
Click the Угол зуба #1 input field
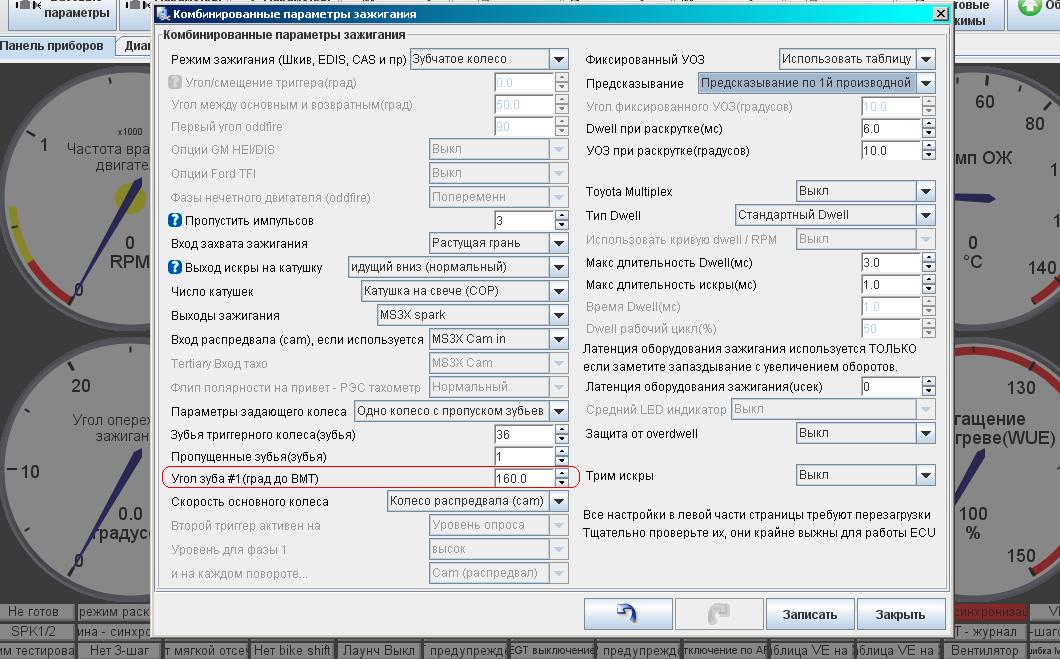coord(524,479)
